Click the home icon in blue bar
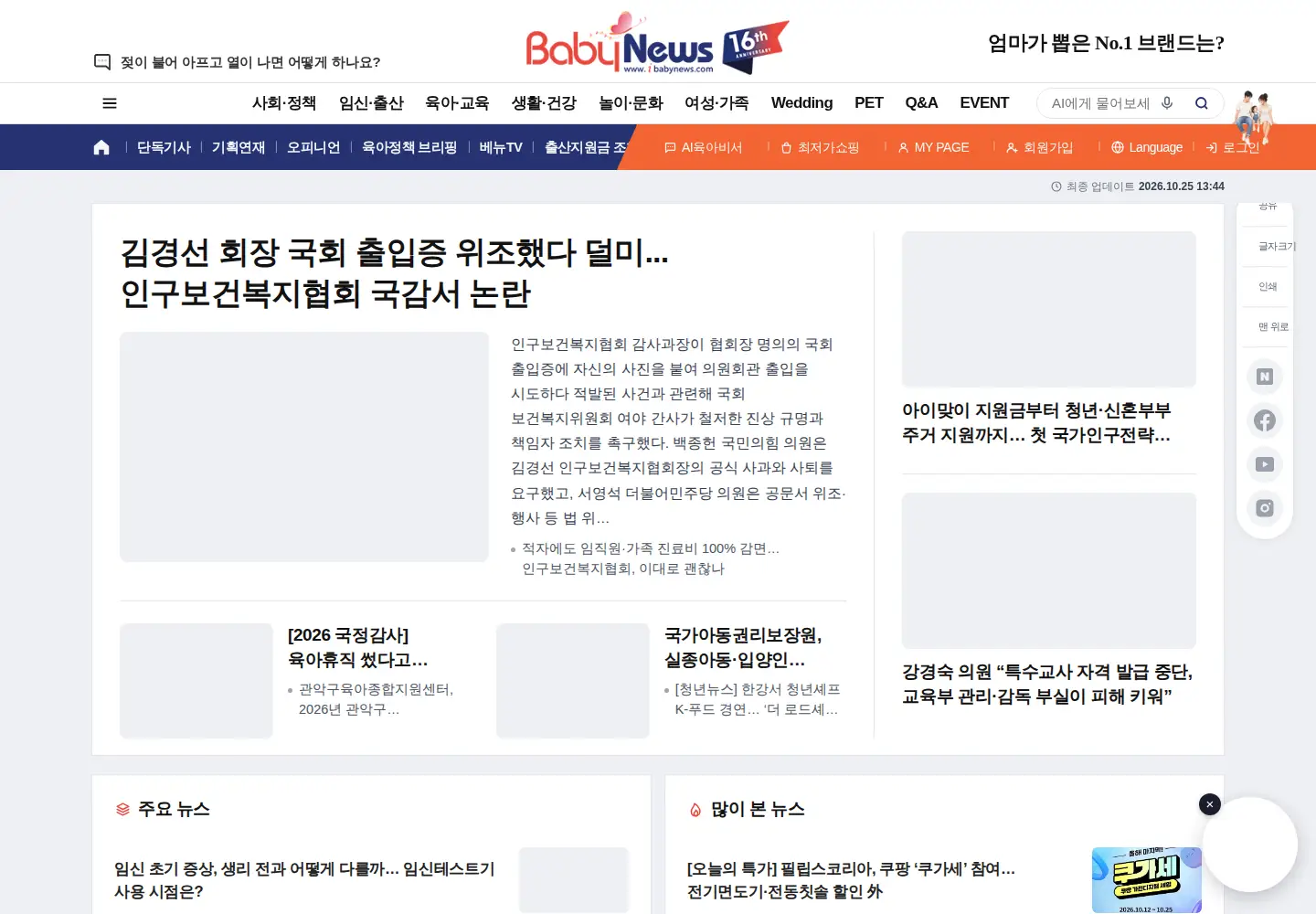This screenshot has width=1316, height=914. click(101, 147)
